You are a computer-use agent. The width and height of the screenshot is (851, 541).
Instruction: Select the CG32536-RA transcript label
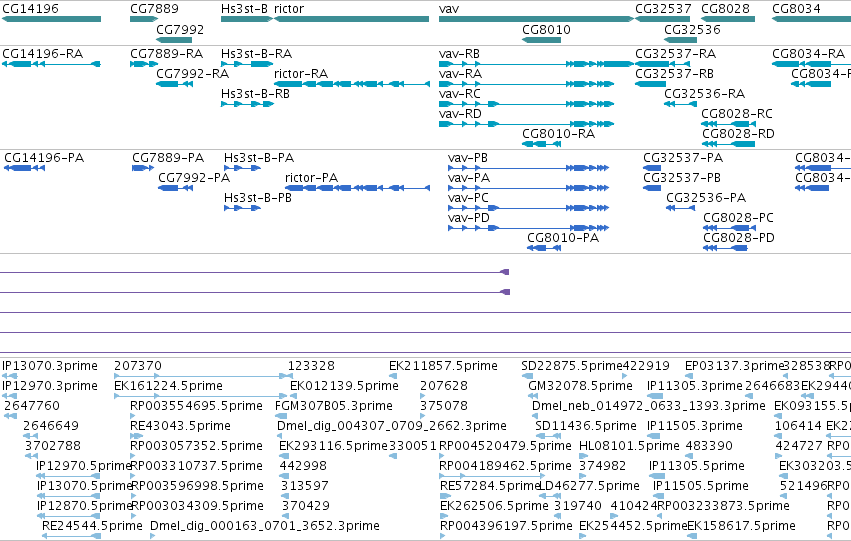704,94
